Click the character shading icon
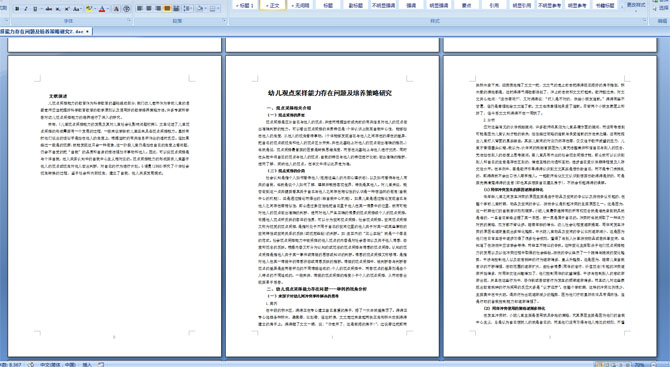 tap(116, 9)
